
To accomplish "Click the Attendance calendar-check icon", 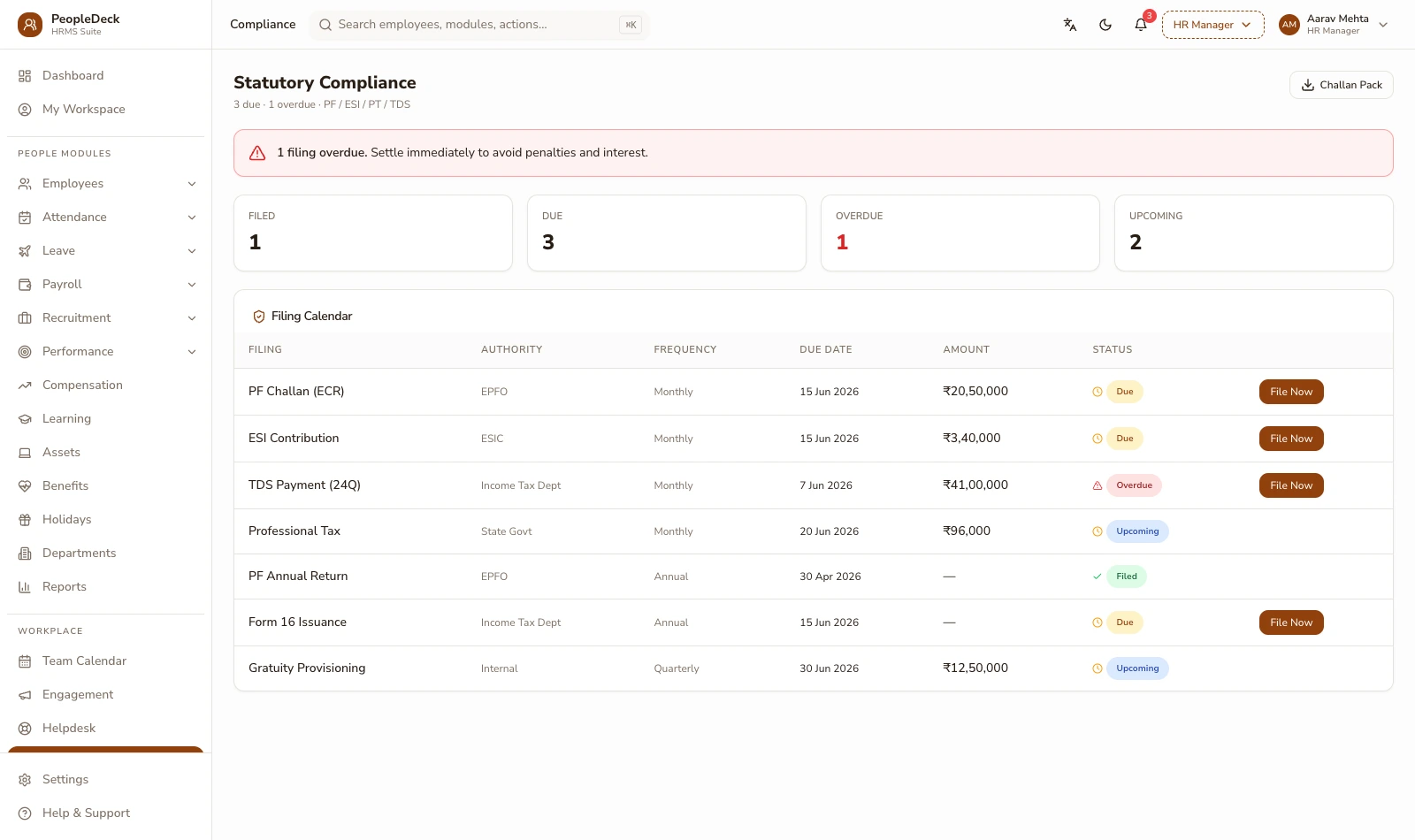I will 25,218.
